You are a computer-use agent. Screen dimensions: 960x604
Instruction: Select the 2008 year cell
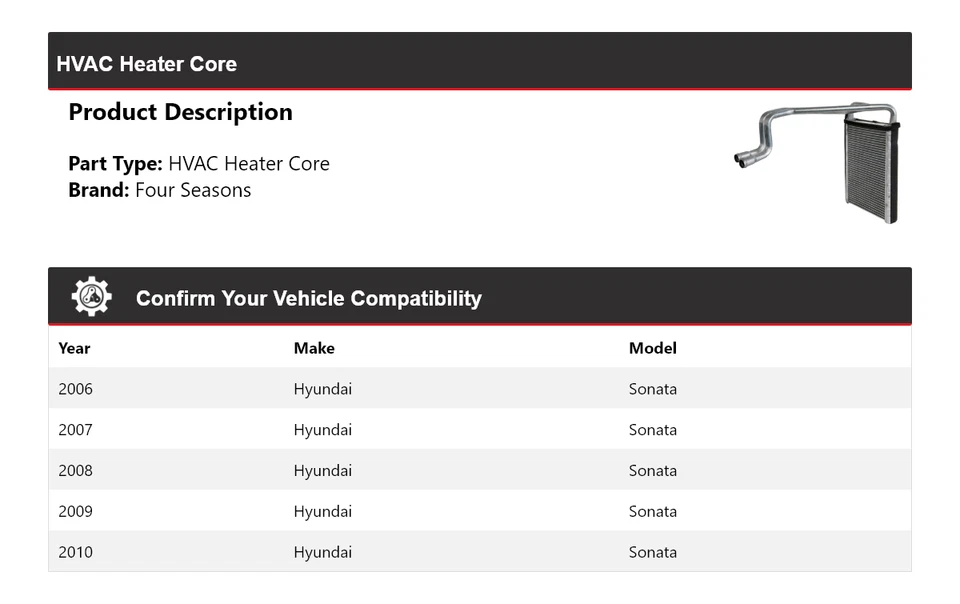point(75,471)
